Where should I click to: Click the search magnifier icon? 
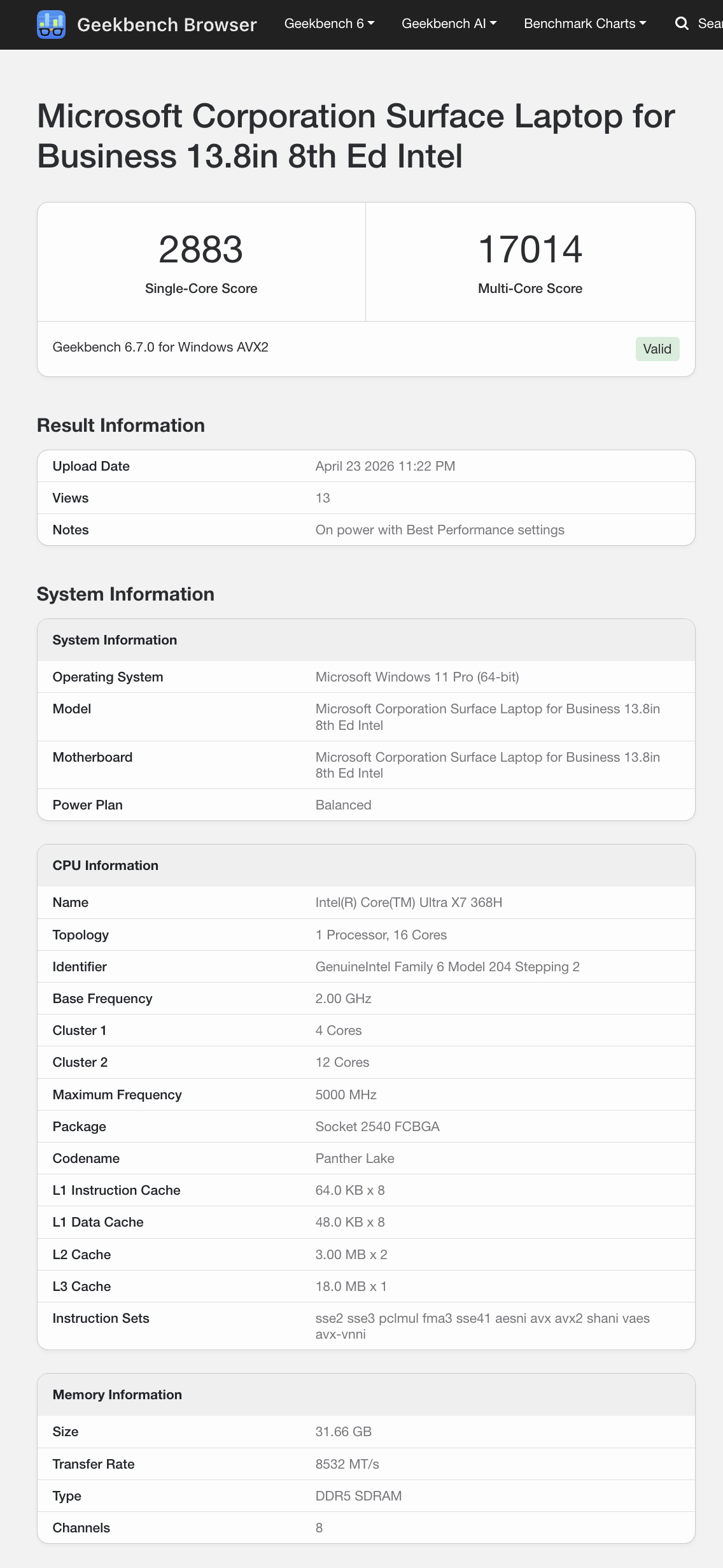682,24
